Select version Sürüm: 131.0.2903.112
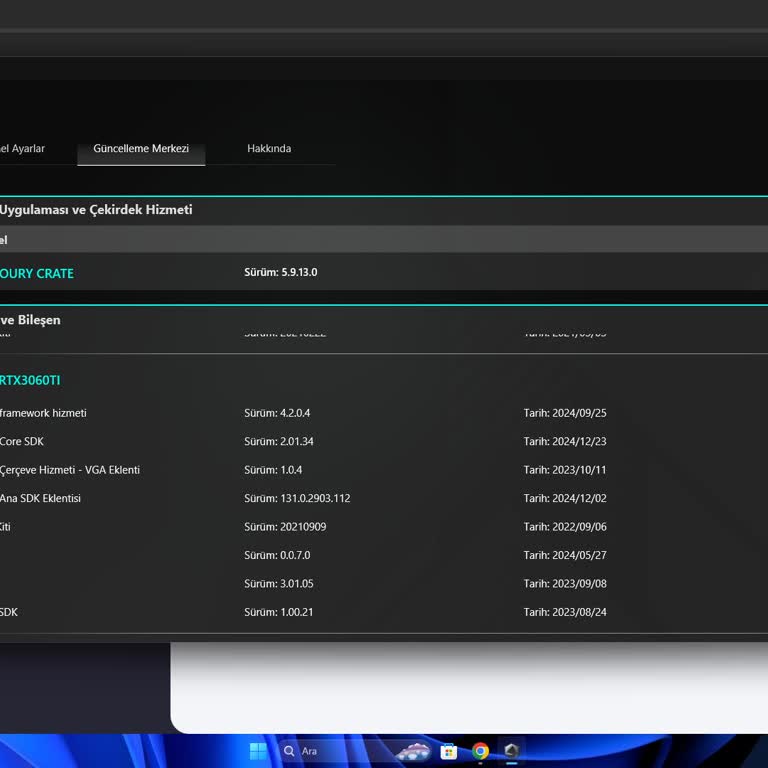Screen dimensions: 768x768 pyautogui.click(x=297, y=498)
